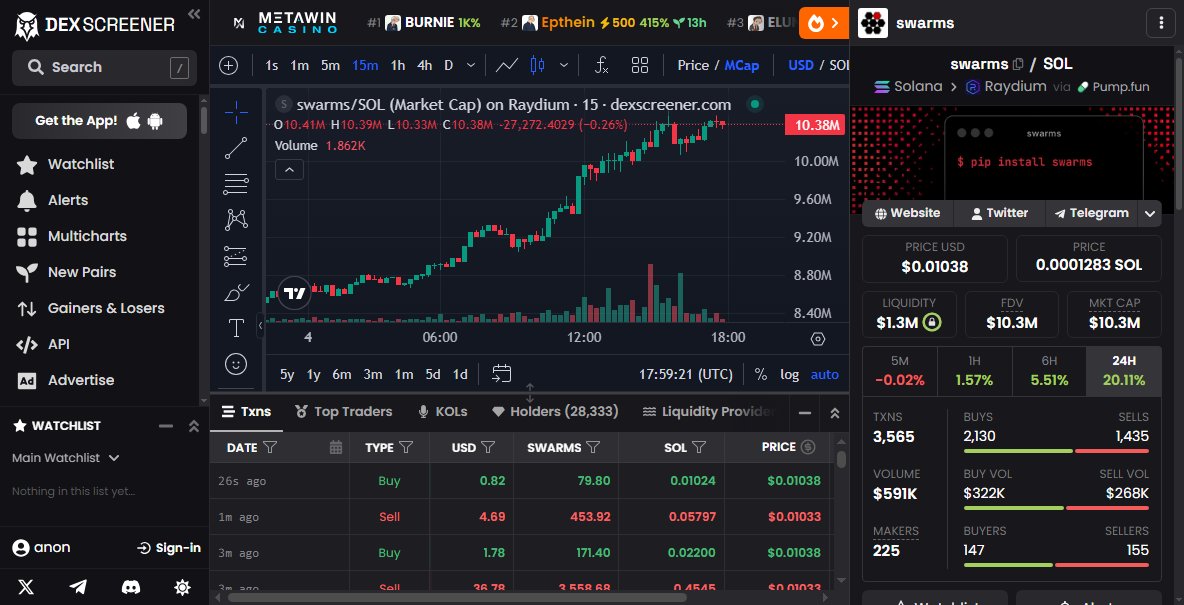The image size is (1184, 605).
Task: Select 1s timeframe
Action: tap(271, 66)
